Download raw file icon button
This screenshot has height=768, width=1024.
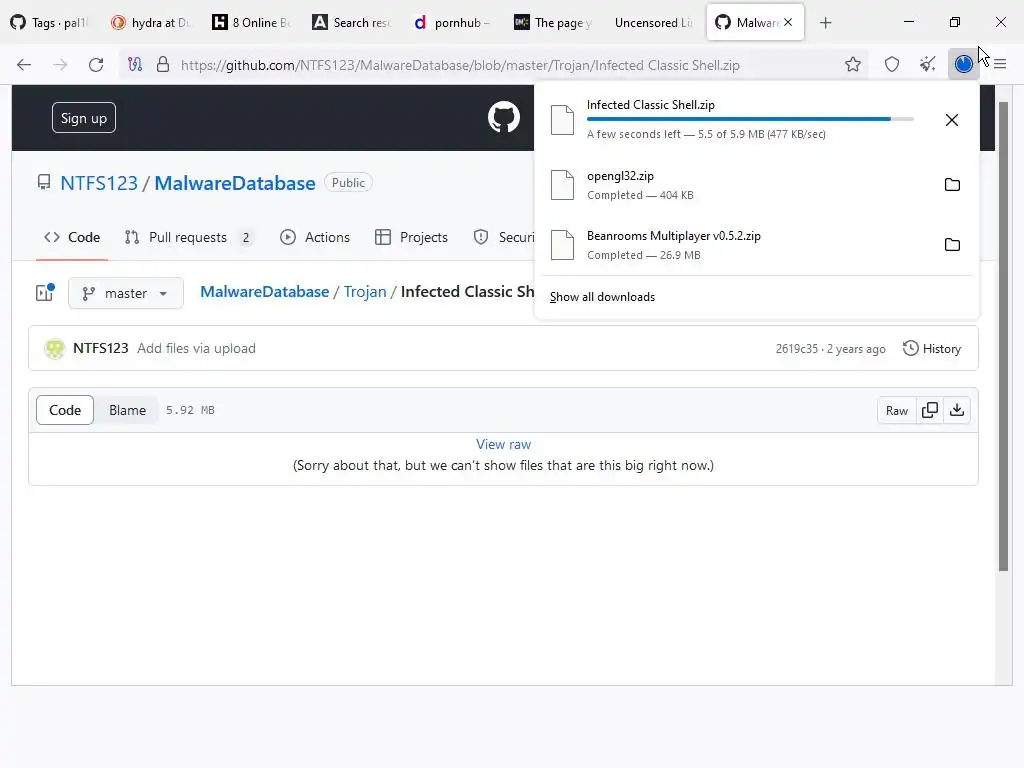pos(957,410)
